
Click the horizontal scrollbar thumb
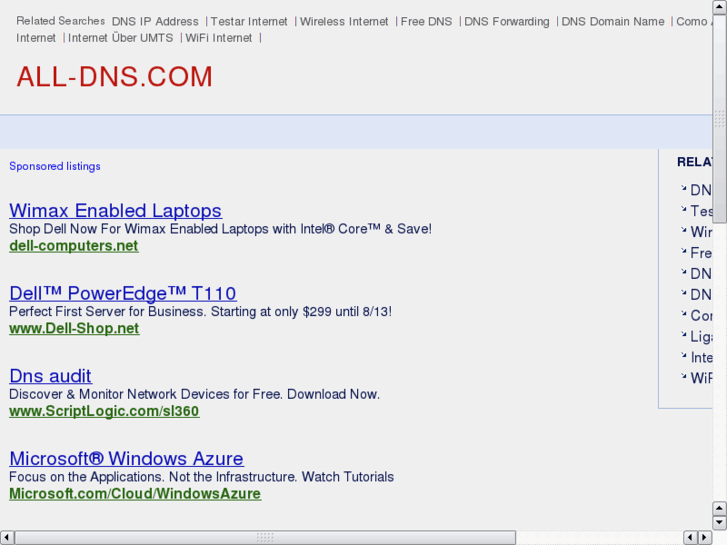[x=265, y=537]
